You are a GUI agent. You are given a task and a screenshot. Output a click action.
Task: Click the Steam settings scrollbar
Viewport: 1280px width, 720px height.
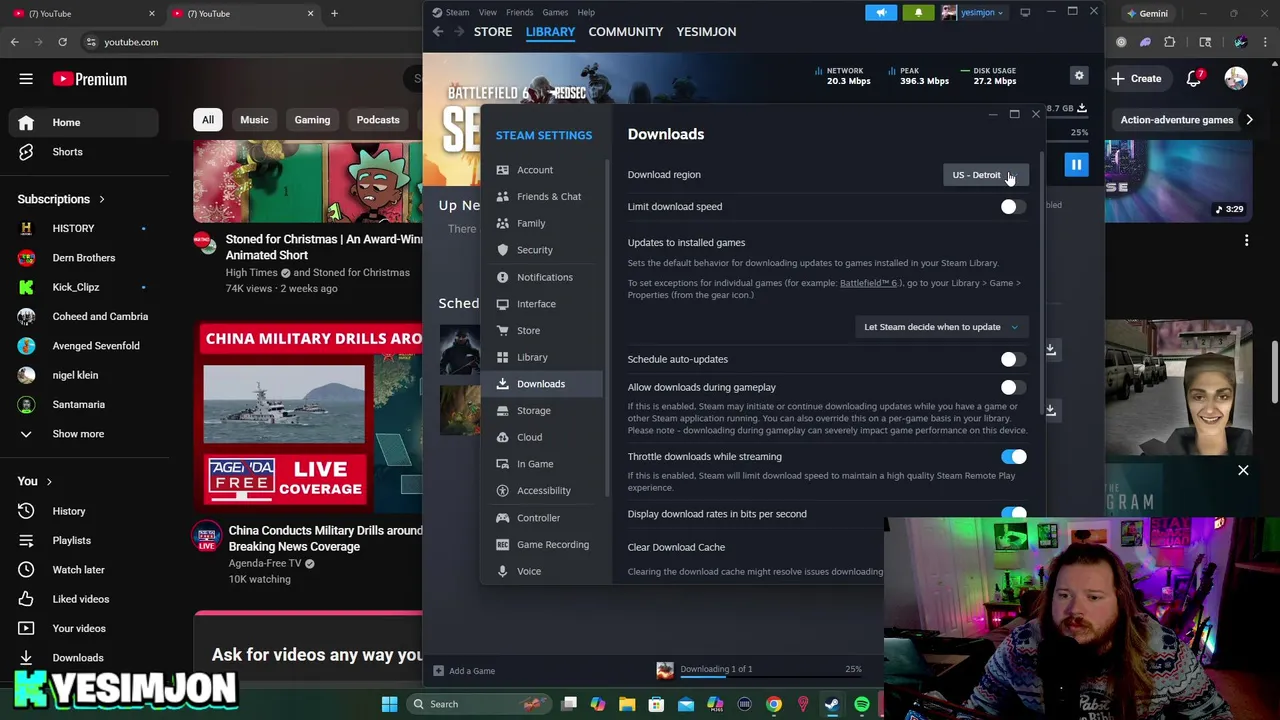pyautogui.click(x=607, y=330)
